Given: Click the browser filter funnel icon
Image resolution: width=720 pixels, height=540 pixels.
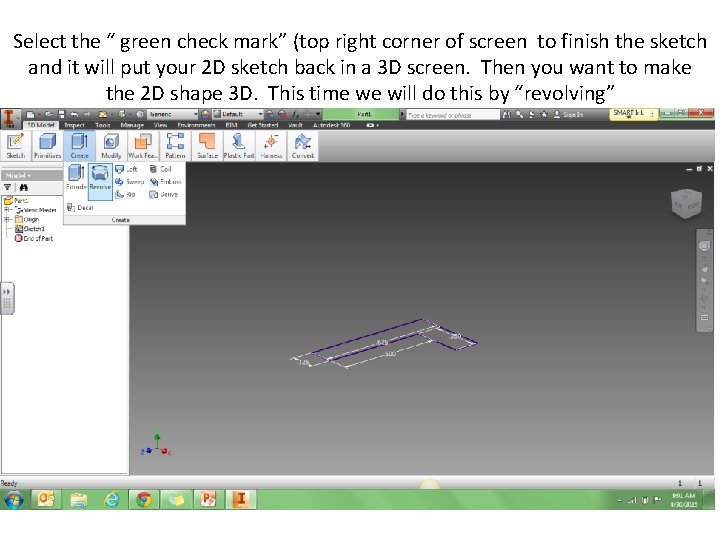Looking at the screenshot, I should pos(7,187).
